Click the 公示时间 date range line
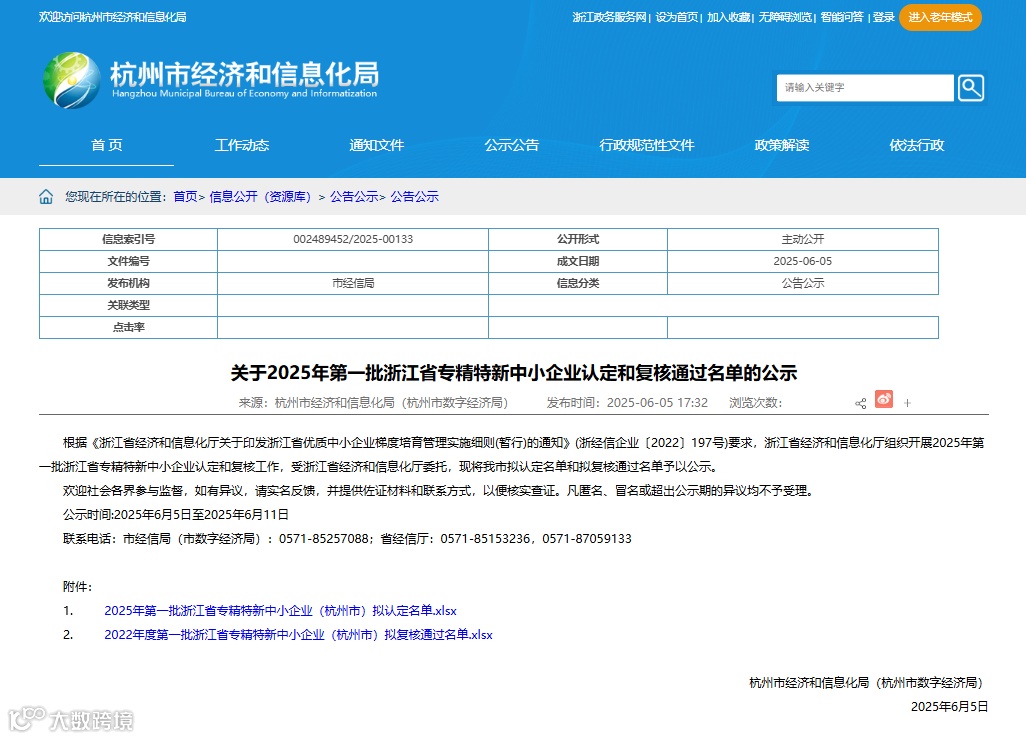Viewport: 1026px width, 739px height. pos(176,515)
